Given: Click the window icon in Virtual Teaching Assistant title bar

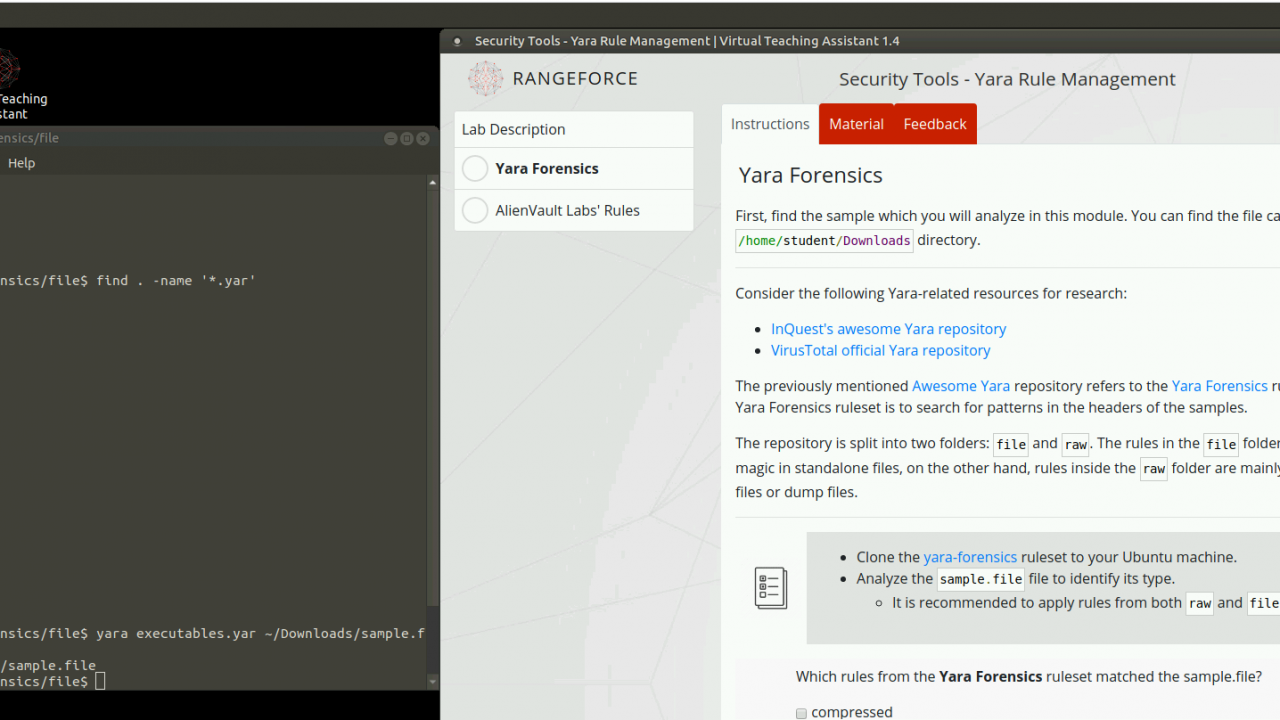Looking at the screenshot, I should tap(457, 41).
